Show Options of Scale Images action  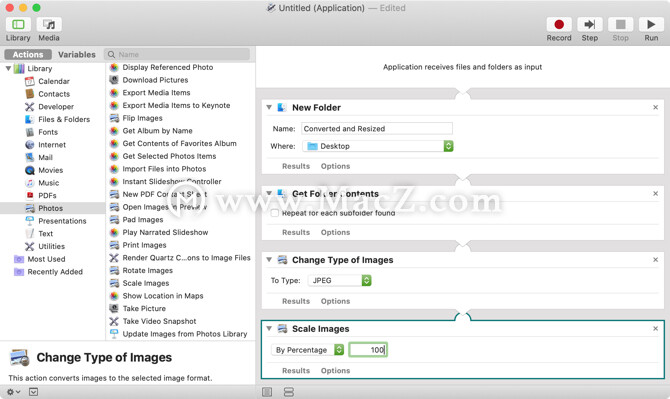(335, 371)
